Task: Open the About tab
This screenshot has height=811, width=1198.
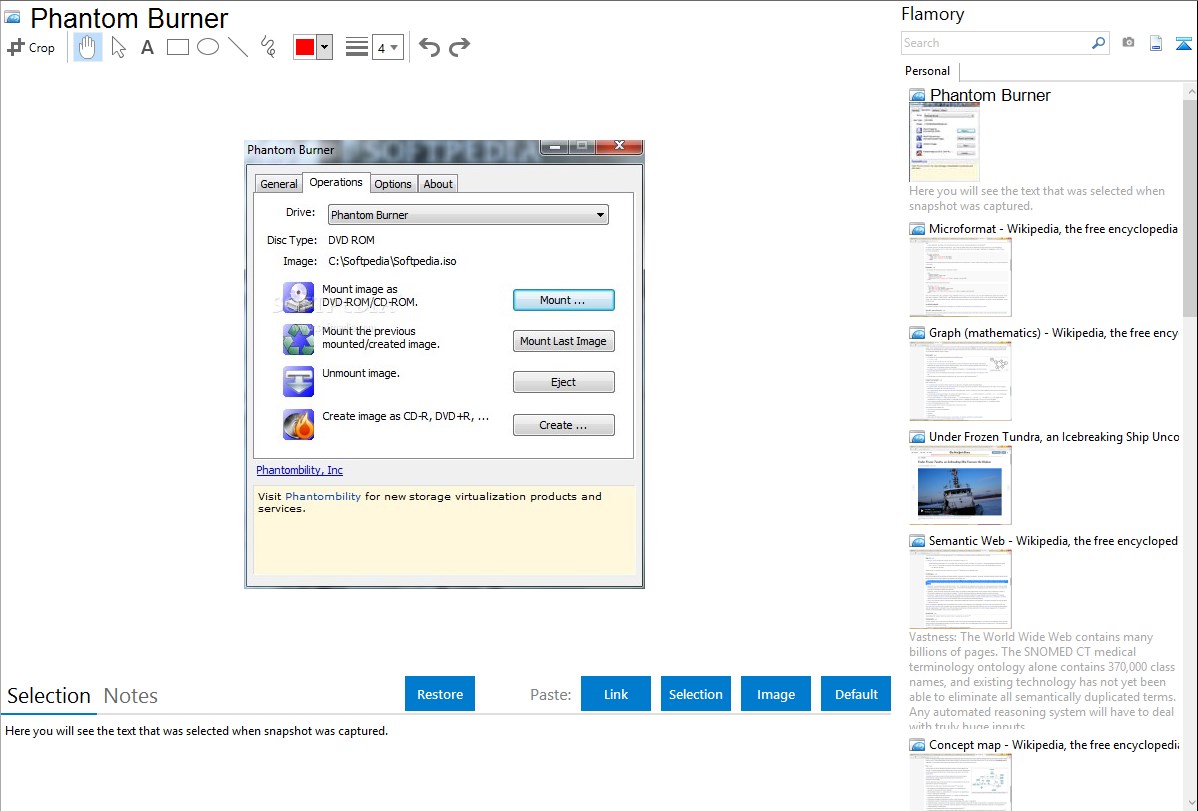Action: (x=438, y=183)
